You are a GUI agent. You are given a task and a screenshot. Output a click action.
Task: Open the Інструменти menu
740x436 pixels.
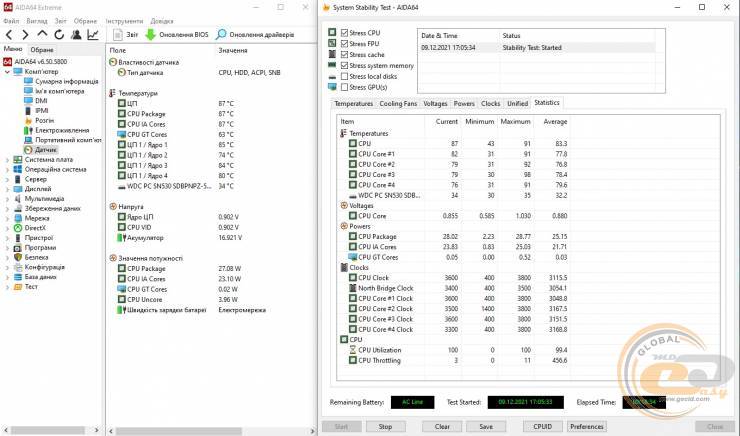124,21
